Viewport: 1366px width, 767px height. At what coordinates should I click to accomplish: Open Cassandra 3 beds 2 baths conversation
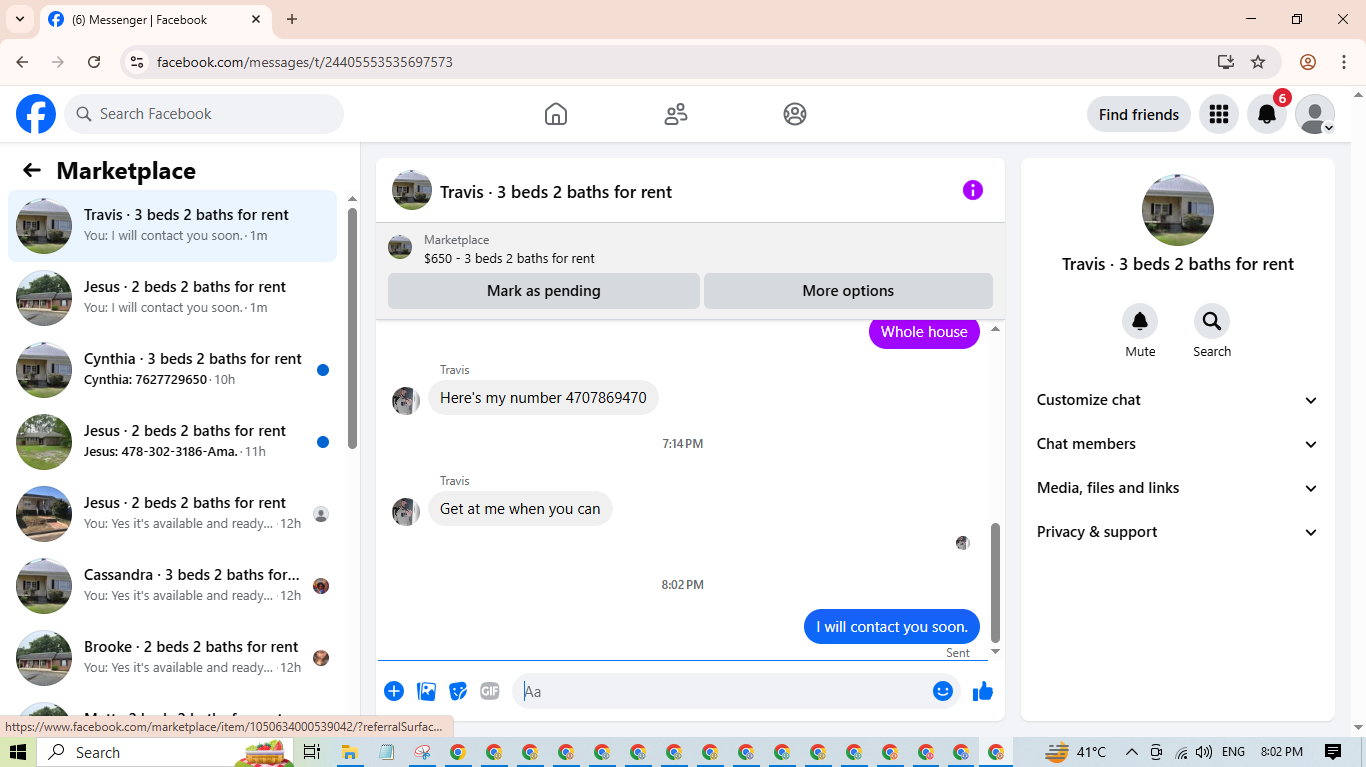tap(172, 586)
